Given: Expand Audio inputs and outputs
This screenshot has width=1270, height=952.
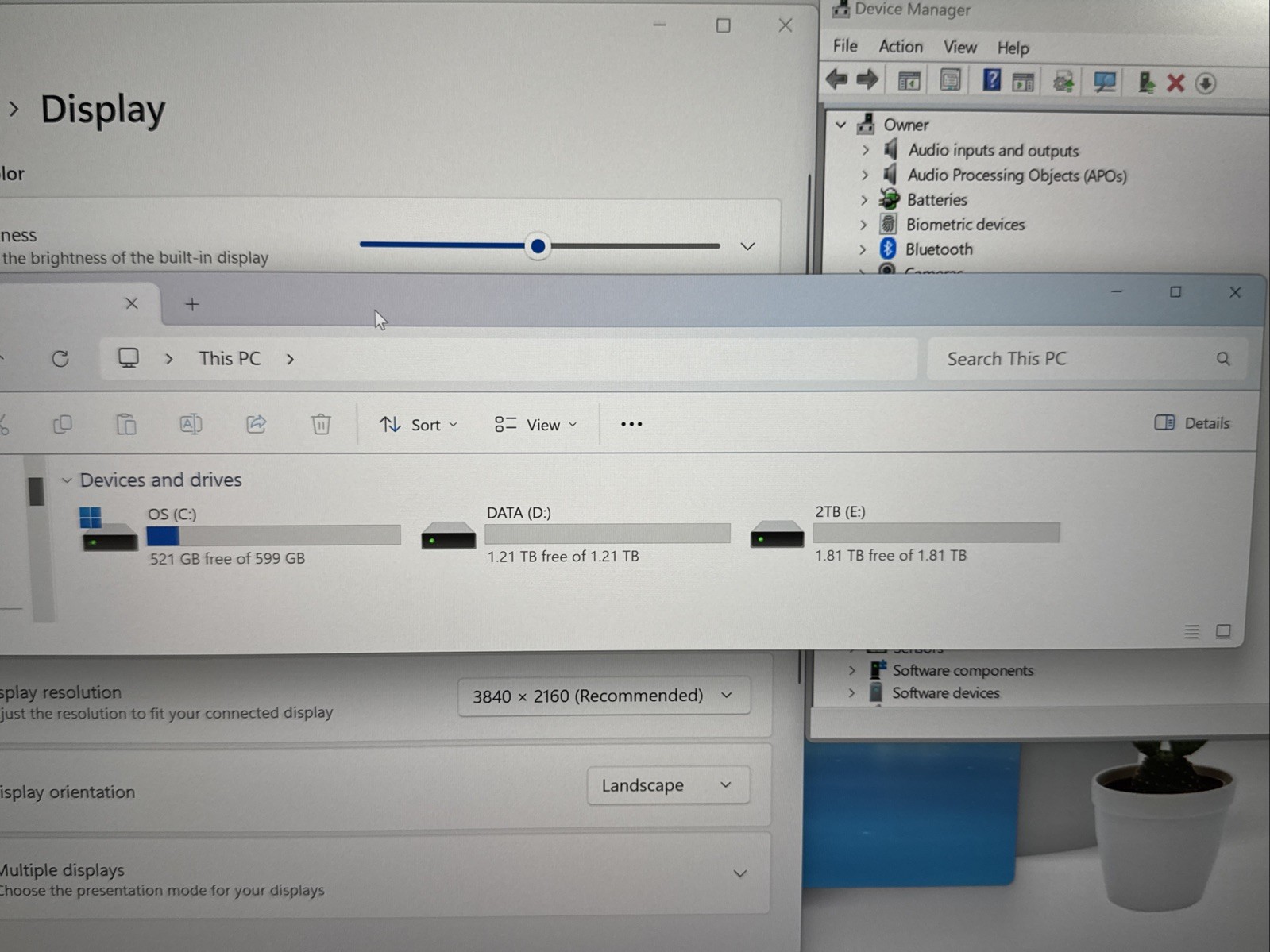Looking at the screenshot, I should (866, 150).
